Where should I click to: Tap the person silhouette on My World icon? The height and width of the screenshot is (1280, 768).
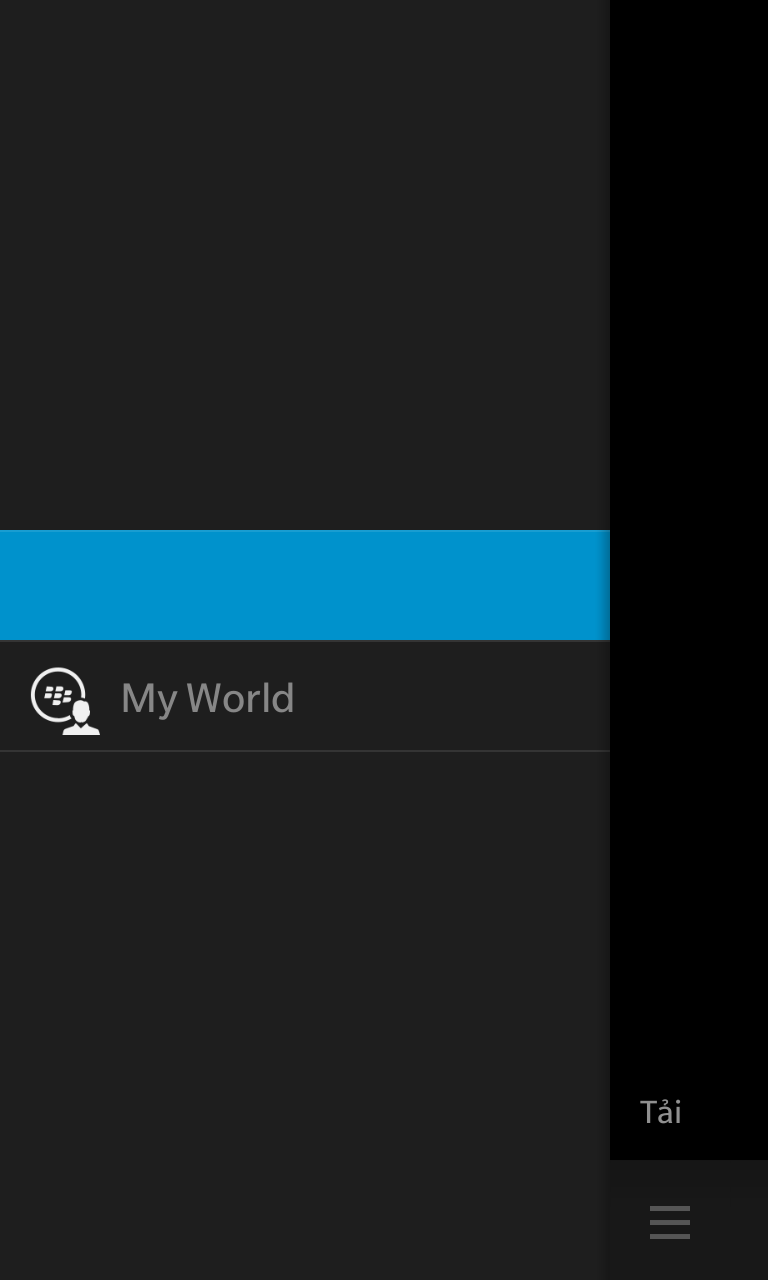click(x=81, y=718)
